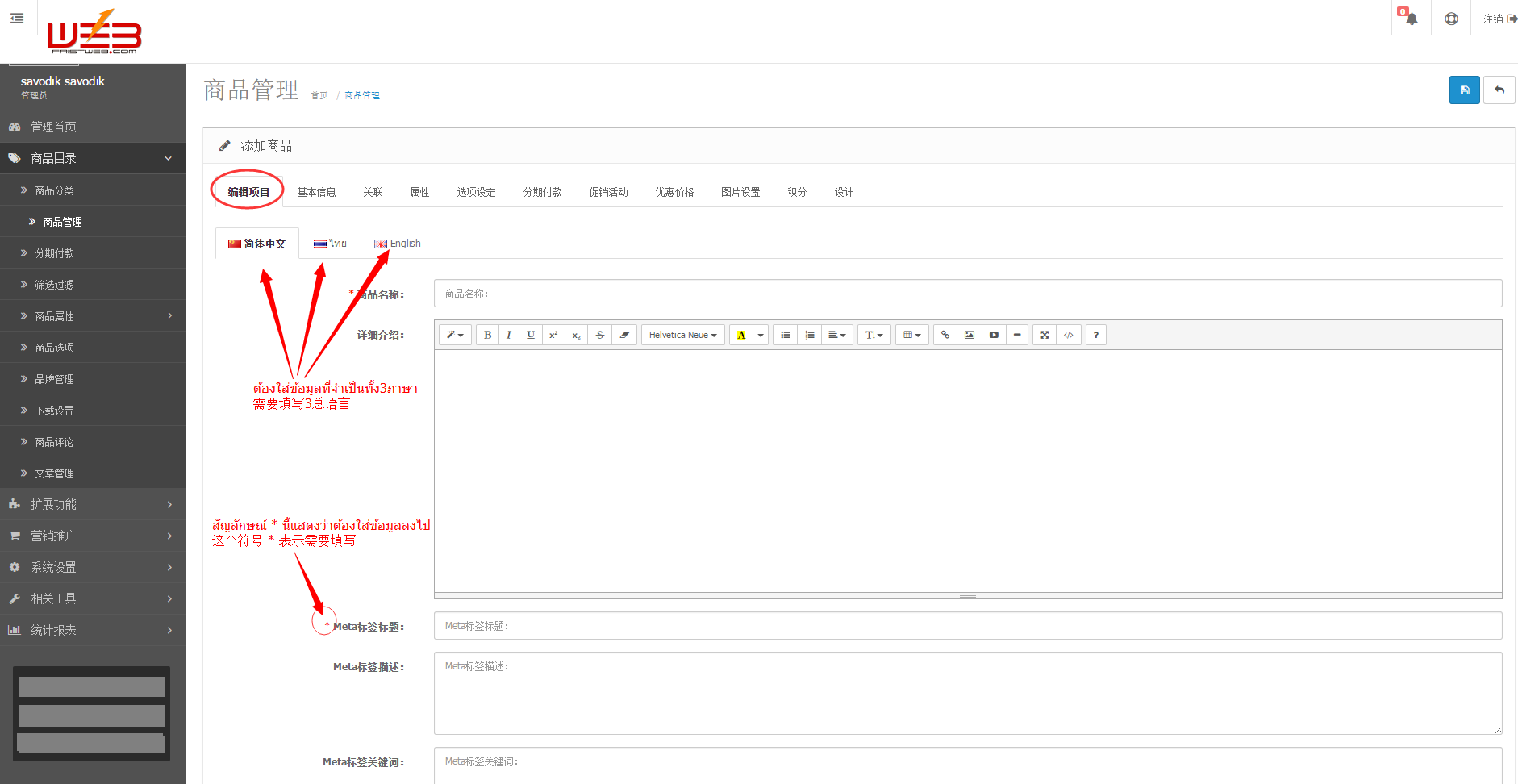Viewport: 1518px width, 784px height.
Task: Click the insert video icon
Action: click(x=994, y=335)
